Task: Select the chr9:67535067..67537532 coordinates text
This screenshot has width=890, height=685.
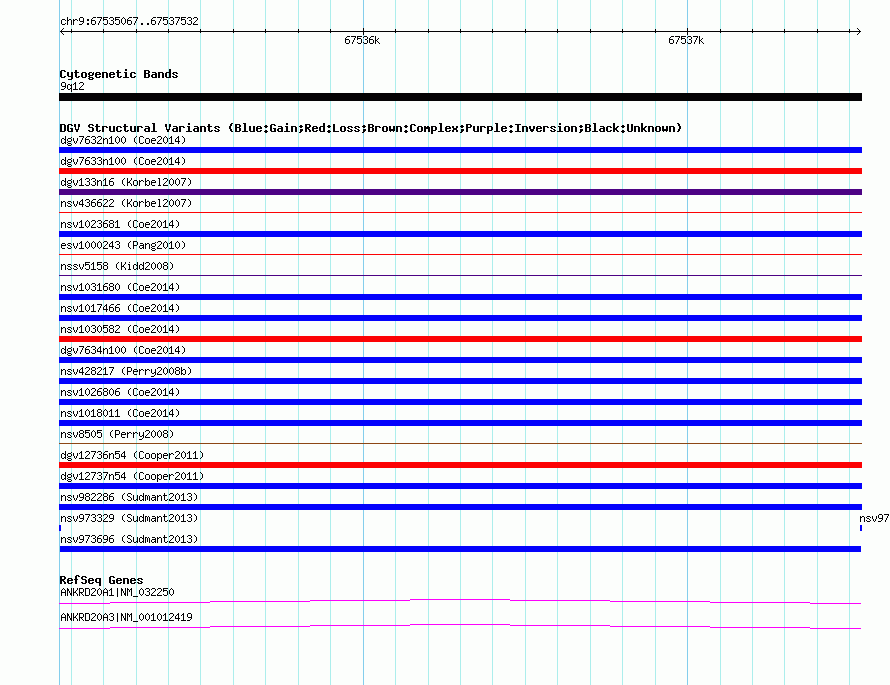Action: pyautogui.click(x=129, y=22)
